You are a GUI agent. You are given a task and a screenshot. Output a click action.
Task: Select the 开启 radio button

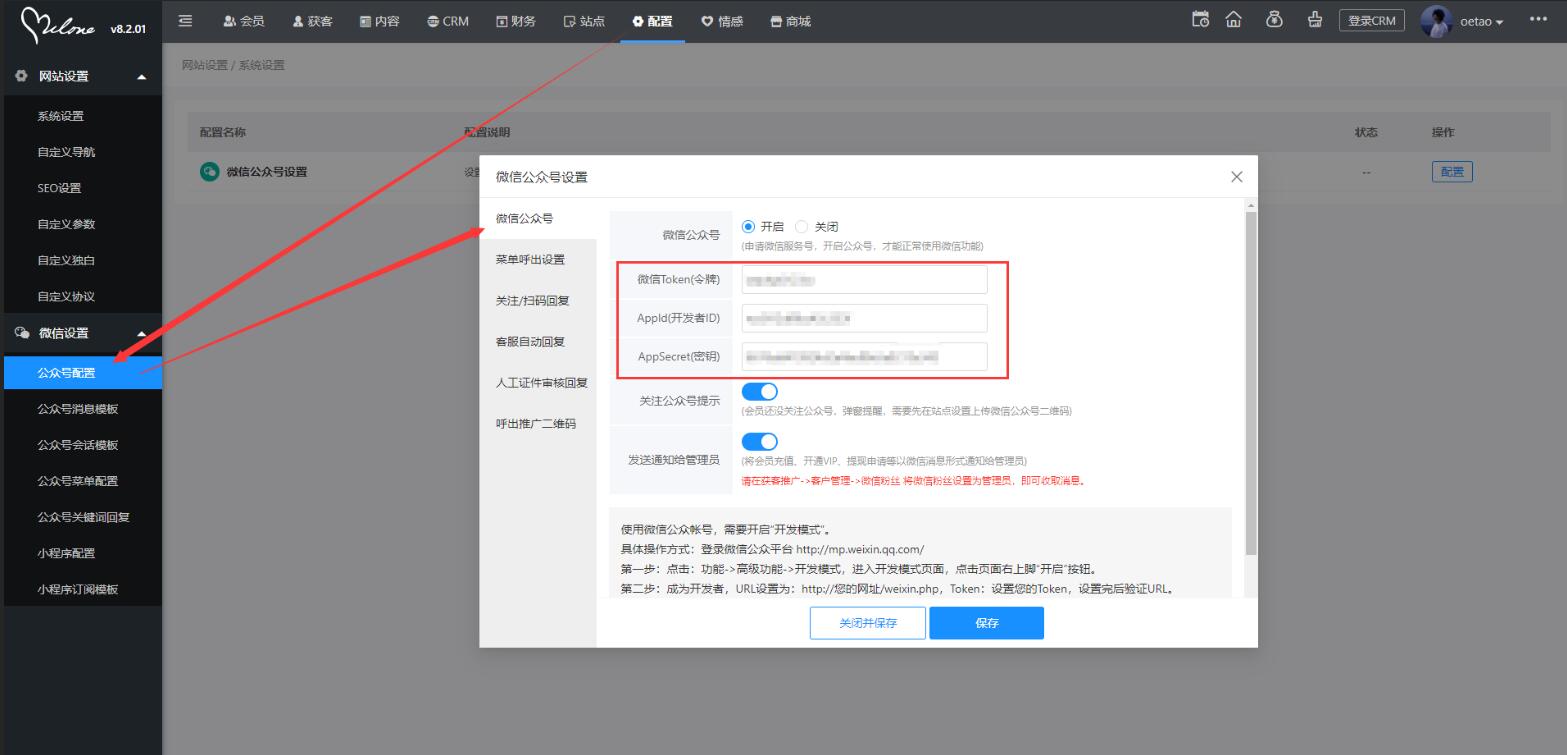(748, 227)
